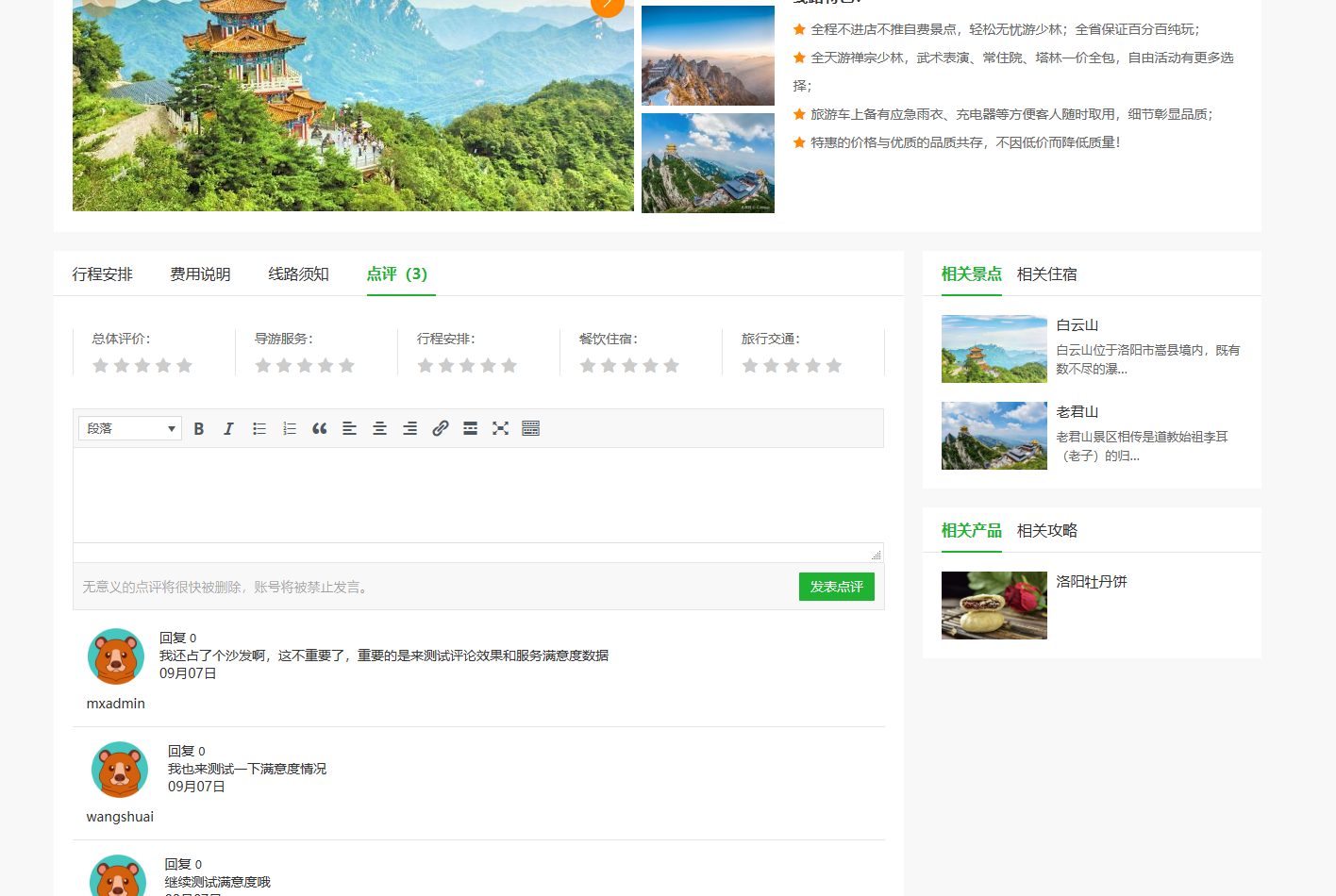Click inside the comment text area

(x=478, y=495)
